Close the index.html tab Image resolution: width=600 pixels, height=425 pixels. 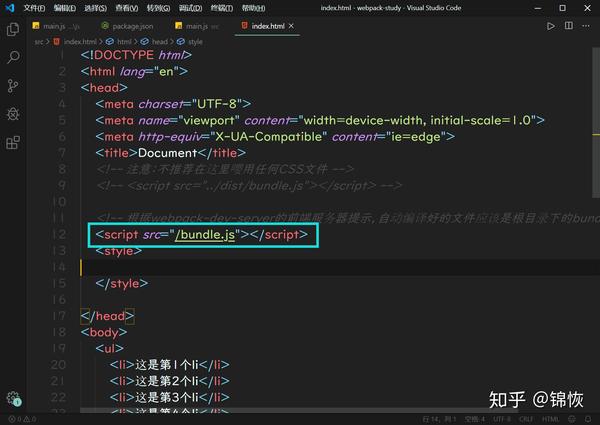coord(291,26)
